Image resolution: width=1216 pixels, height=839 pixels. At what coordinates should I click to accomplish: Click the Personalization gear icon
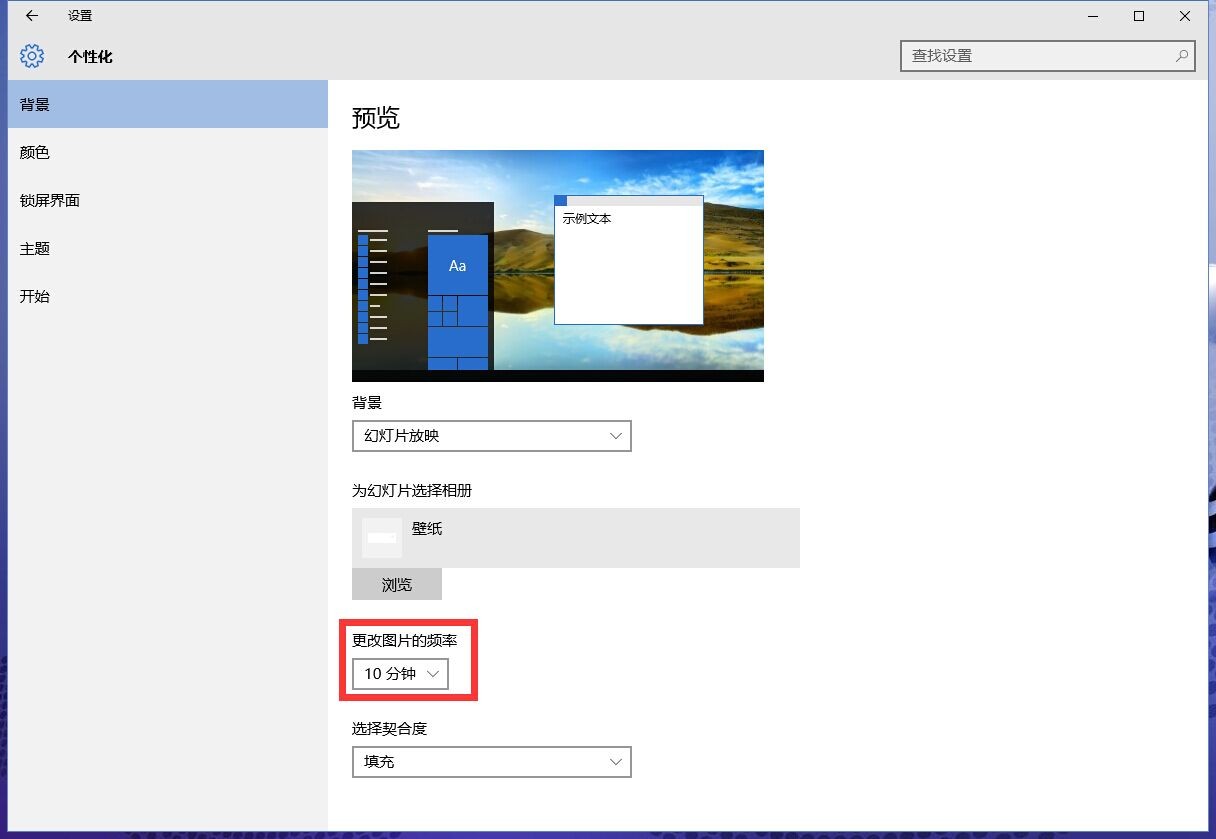[32, 56]
